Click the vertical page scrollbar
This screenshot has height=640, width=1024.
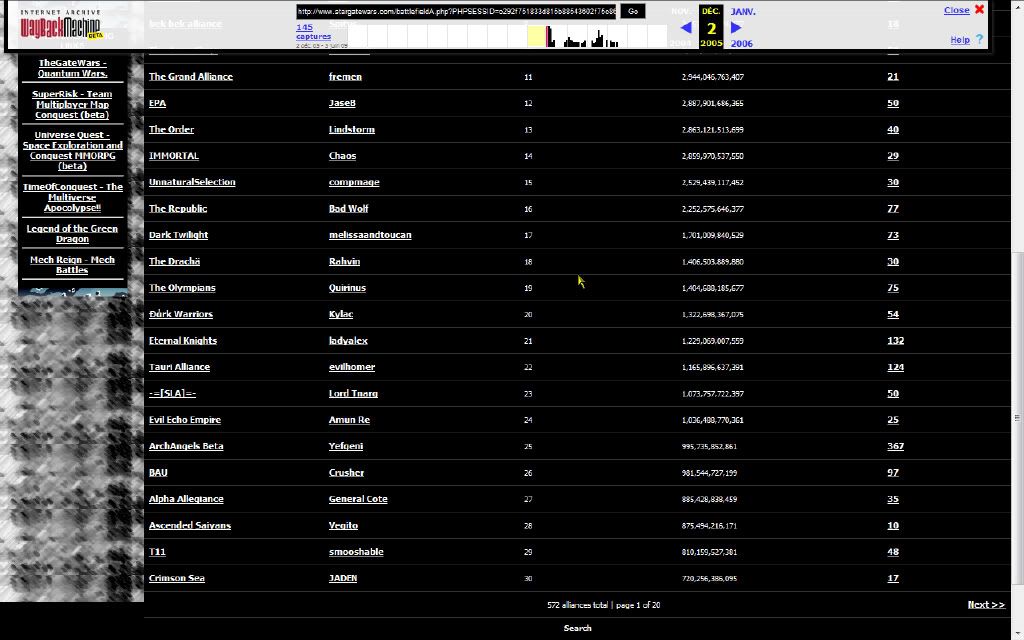pyautogui.click(x=1017, y=300)
